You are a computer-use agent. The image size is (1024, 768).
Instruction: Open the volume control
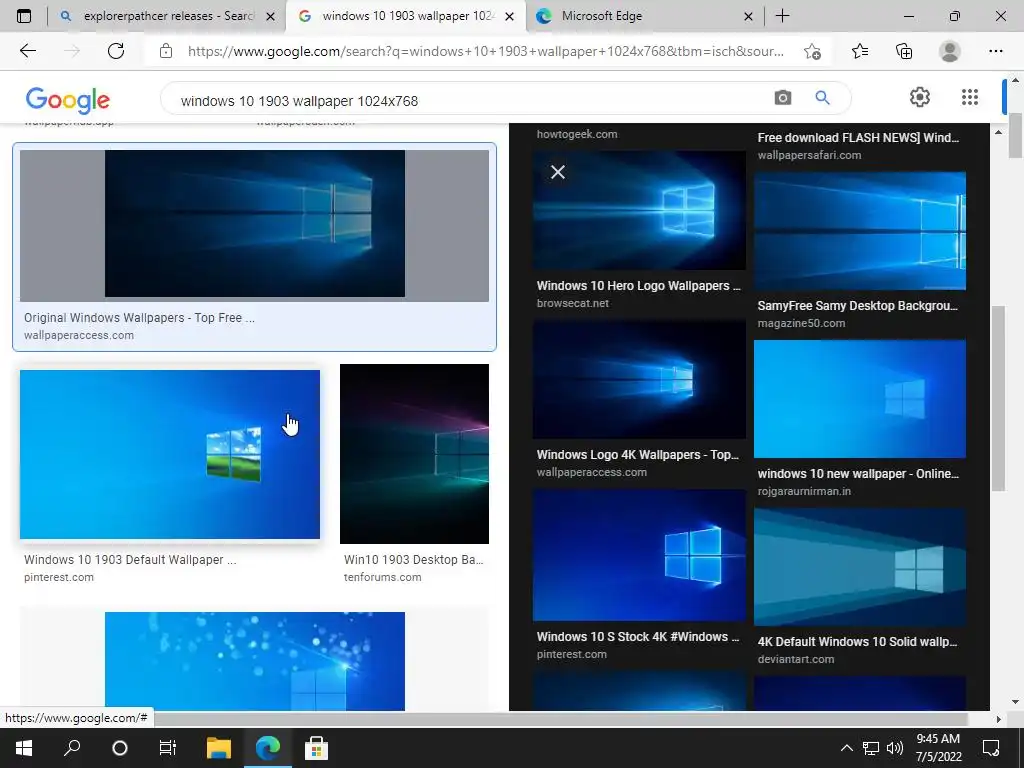click(895, 748)
